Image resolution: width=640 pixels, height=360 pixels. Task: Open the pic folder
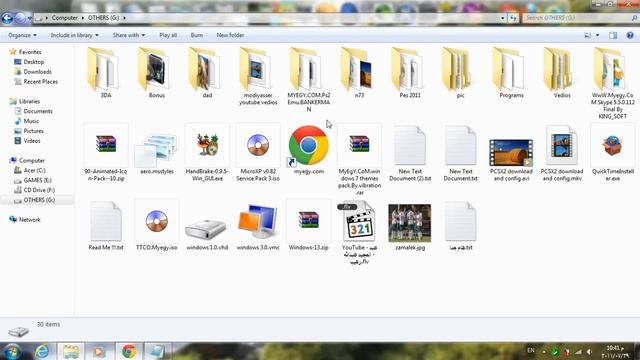(460, 73)
